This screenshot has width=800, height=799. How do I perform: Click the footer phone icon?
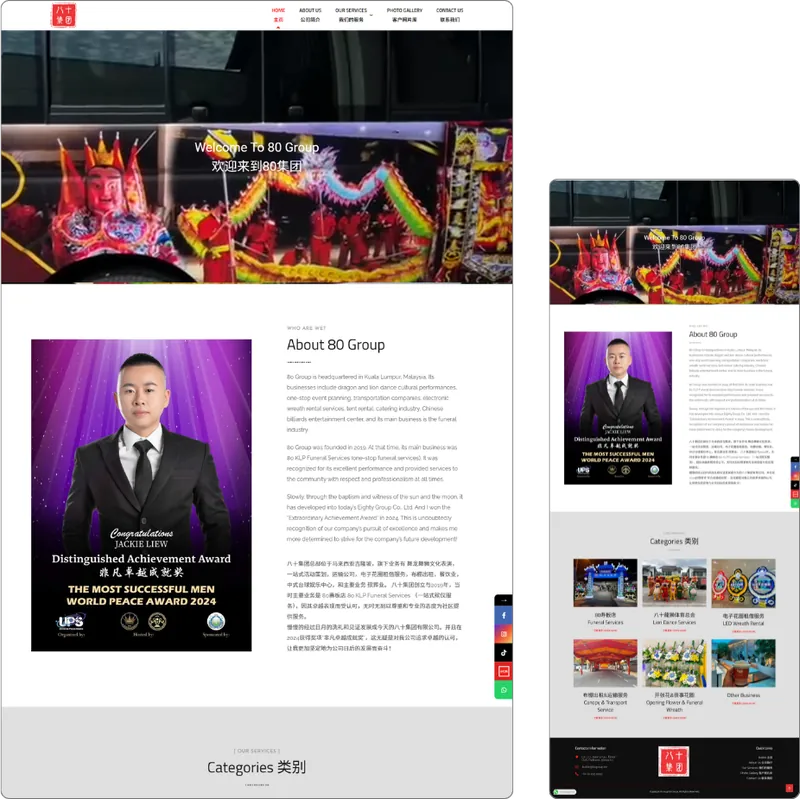click(x=577, y=774)
